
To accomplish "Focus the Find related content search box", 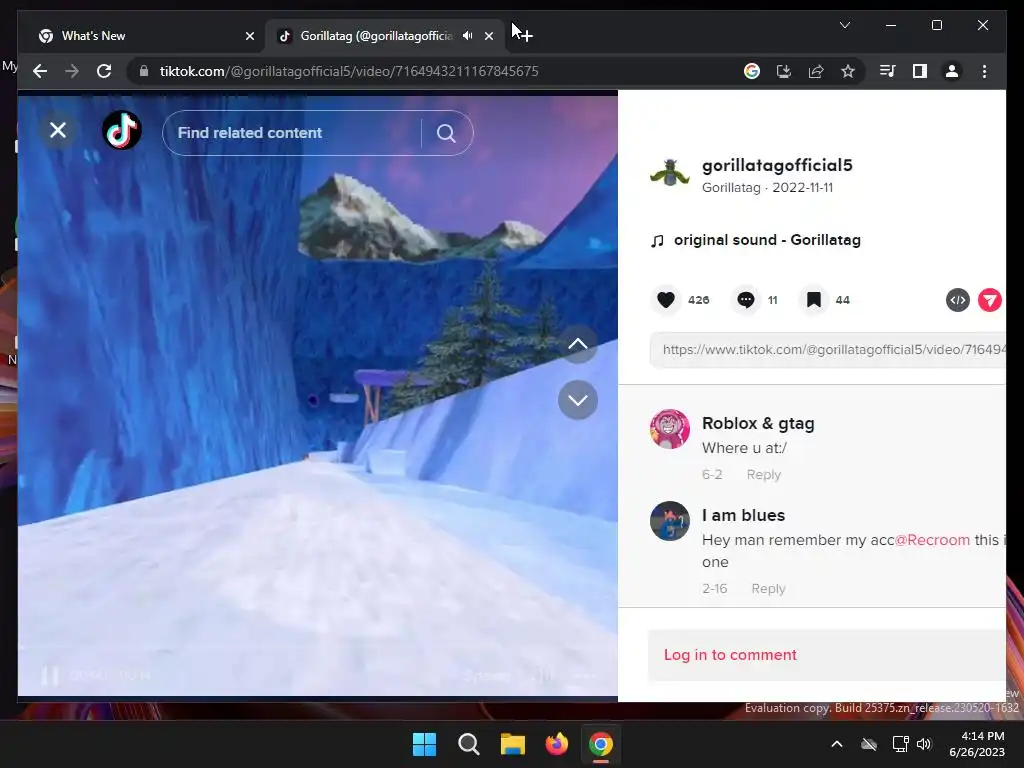I will pos(291,133).
